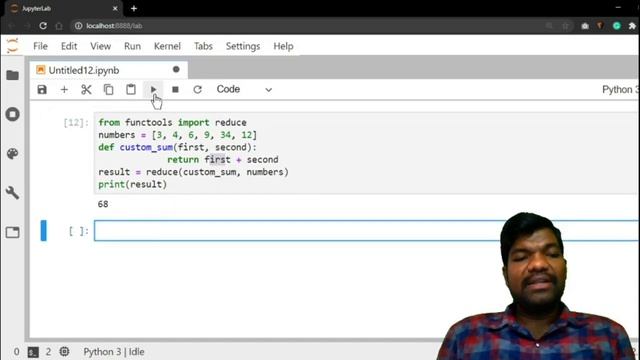Cut selected cells with scissors icon
The width and height of the screenshot is (640, 360).
pyautogui.click(x=86, y=89)
